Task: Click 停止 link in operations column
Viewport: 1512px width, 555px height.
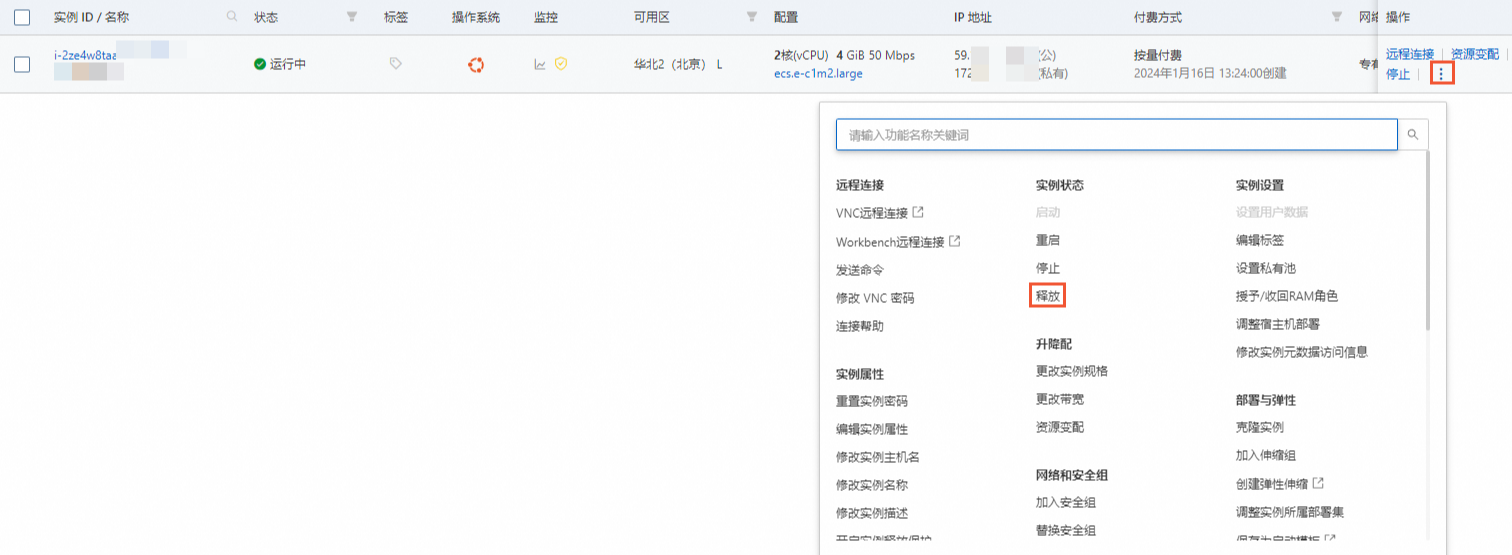Action: coord(1398,73)
